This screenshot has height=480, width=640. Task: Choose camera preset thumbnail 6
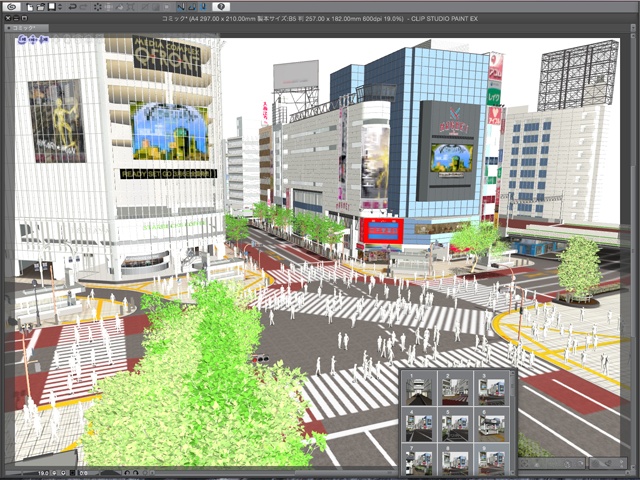pyautogui.click(x=491, y=425)
